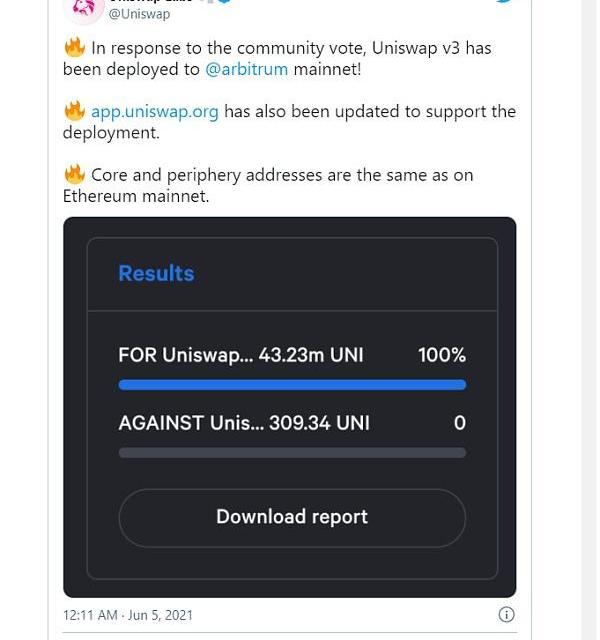Click the page's right scrollbar track
This screenshot has height=640, width=600.
[589, 320]
